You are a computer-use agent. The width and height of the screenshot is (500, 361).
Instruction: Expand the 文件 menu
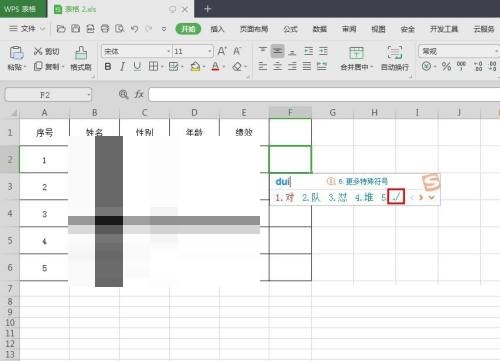coord(27,29)
